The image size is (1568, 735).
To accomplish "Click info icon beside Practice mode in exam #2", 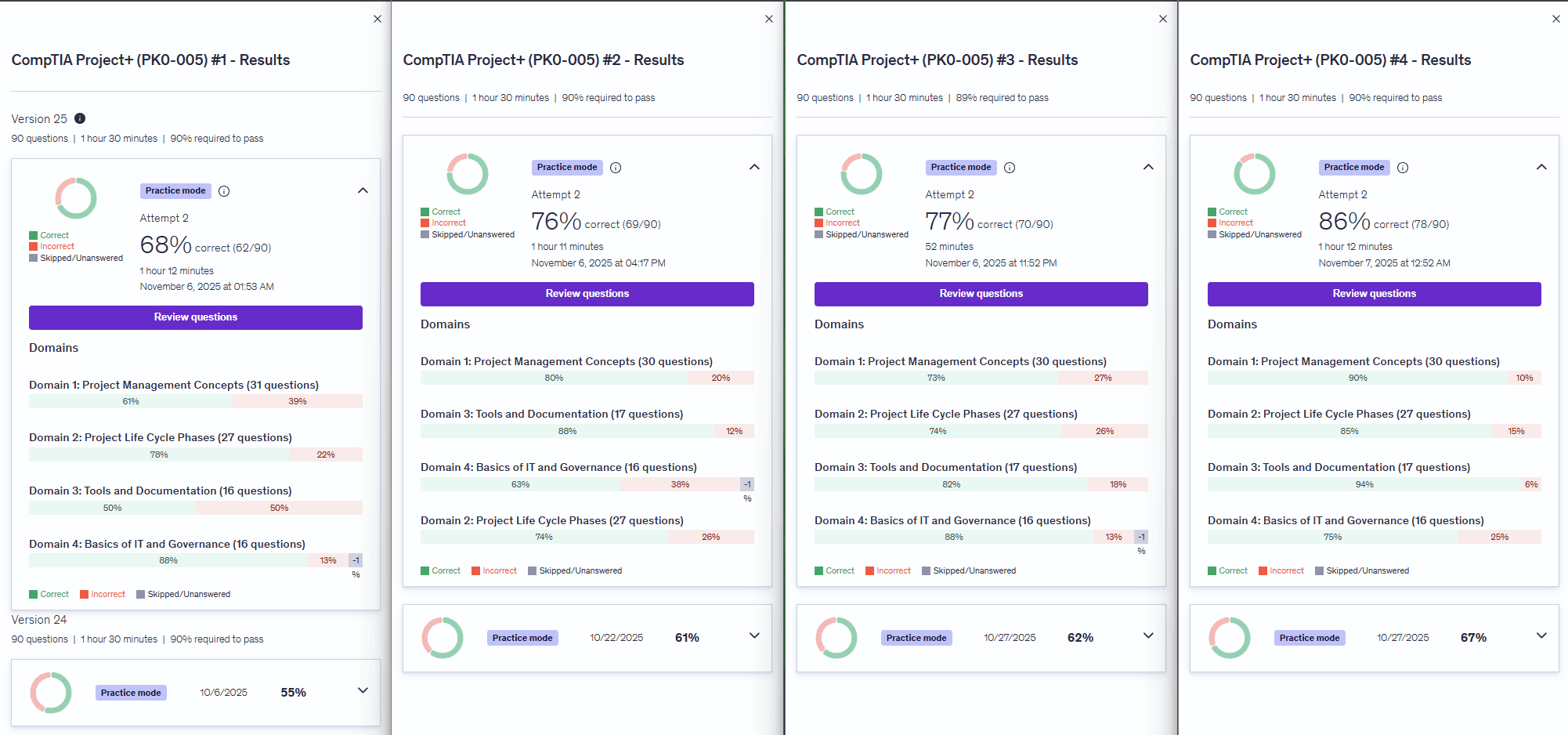I will (616, 168).
